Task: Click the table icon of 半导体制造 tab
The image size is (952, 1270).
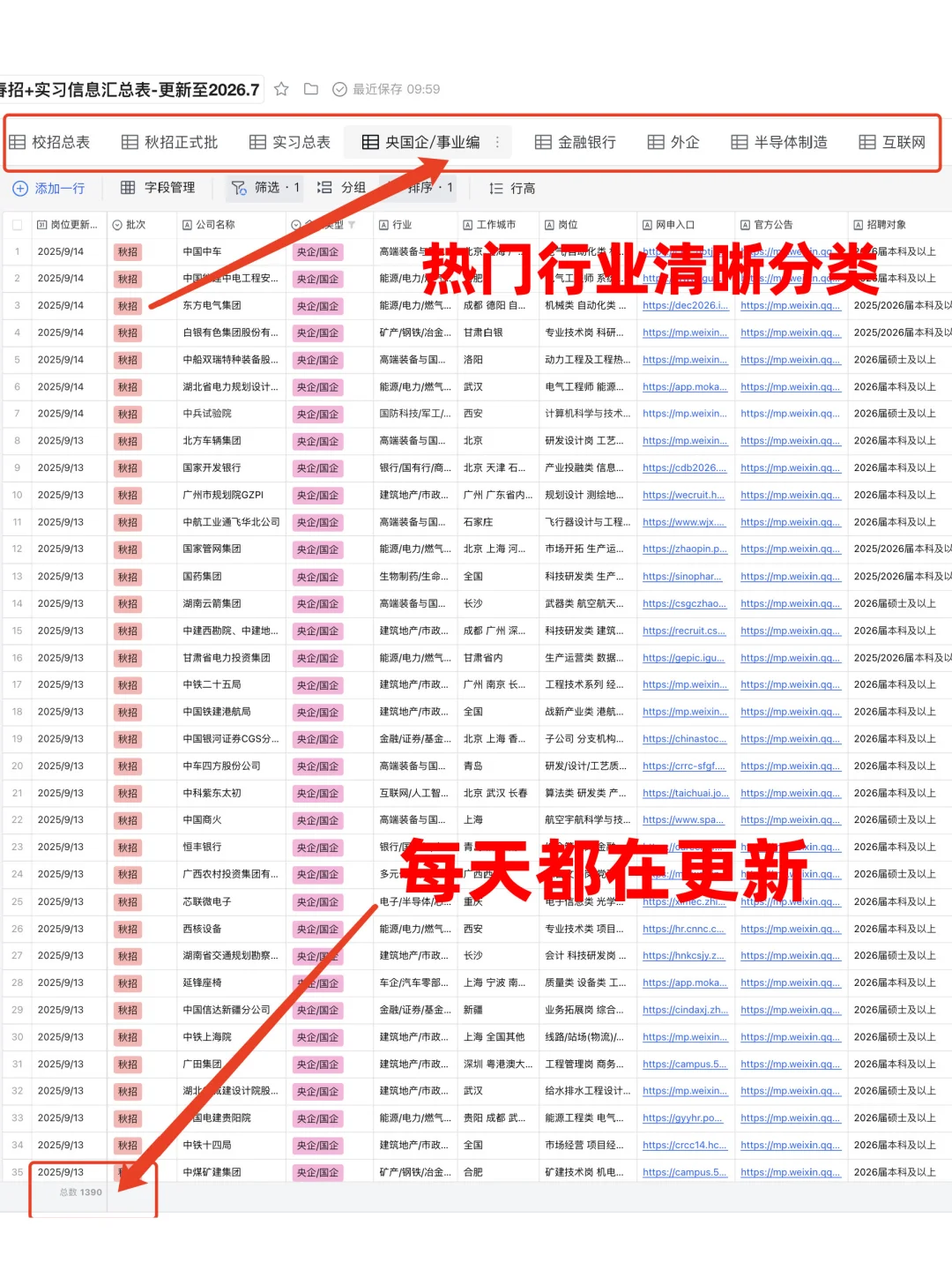Action: point(740,142)
